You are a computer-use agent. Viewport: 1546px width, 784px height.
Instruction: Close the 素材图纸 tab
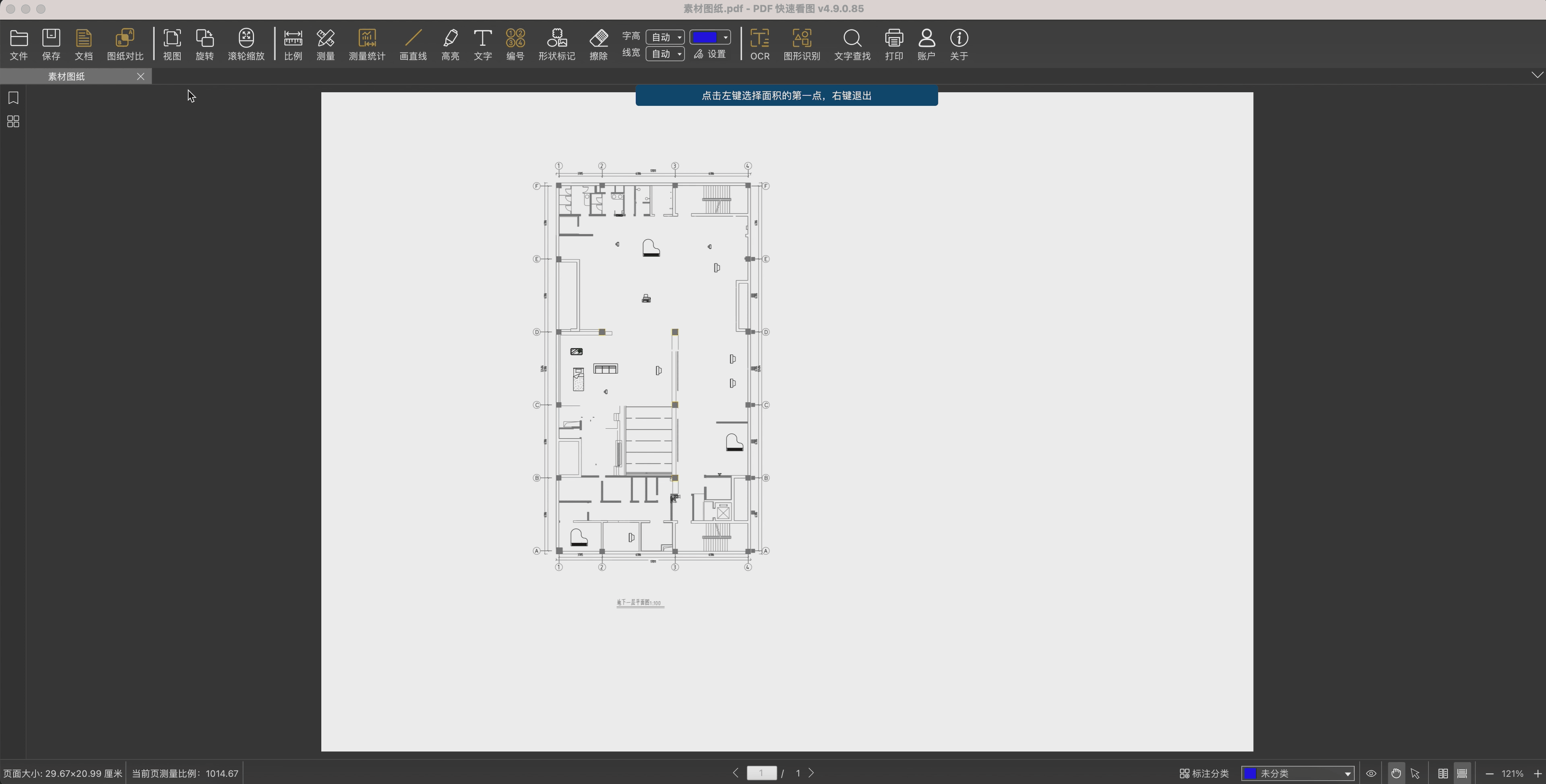pos(141,76)
